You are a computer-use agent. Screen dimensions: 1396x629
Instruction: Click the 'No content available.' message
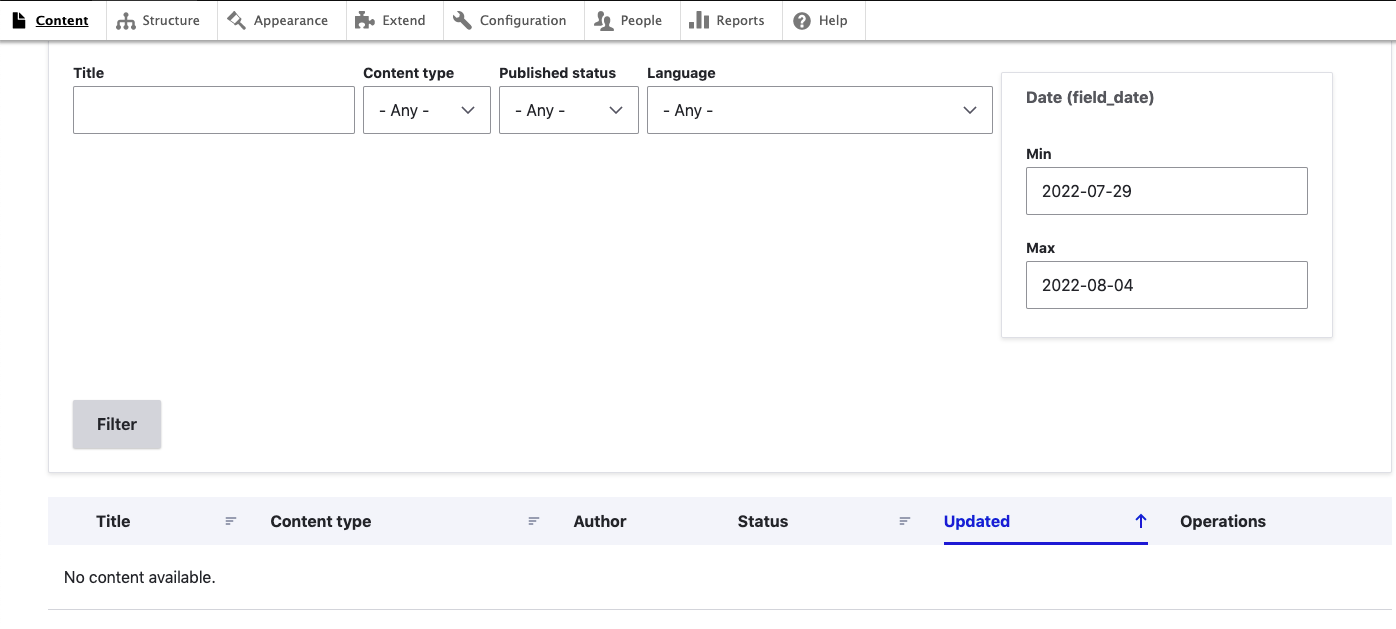coord(140,577)
